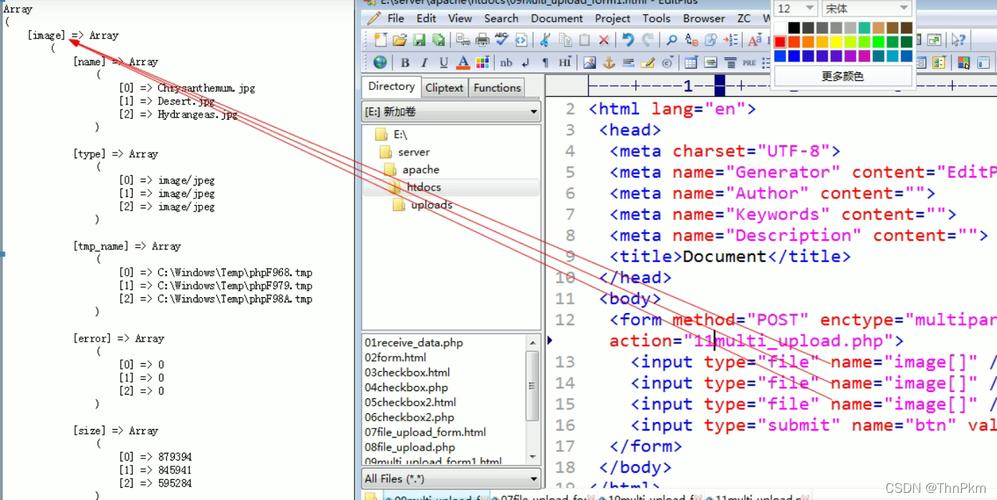
Task: Click 更多颜色 more colors button
Action: click(x=843, y=76)
